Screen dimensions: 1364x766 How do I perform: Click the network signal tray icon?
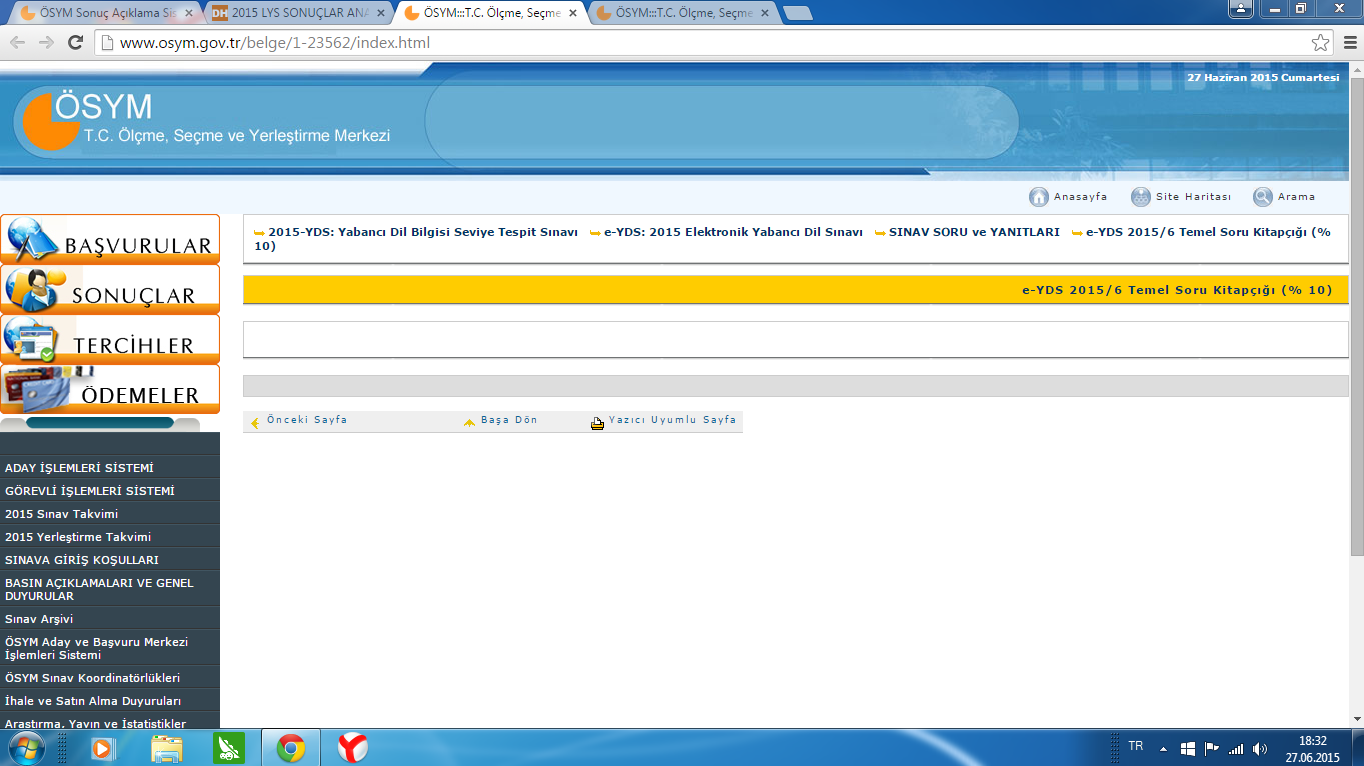click(1236, 749)
